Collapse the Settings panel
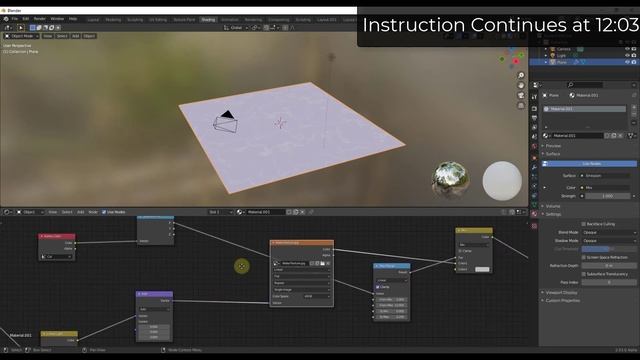This screenshot has height=360, width=640. 553,214
